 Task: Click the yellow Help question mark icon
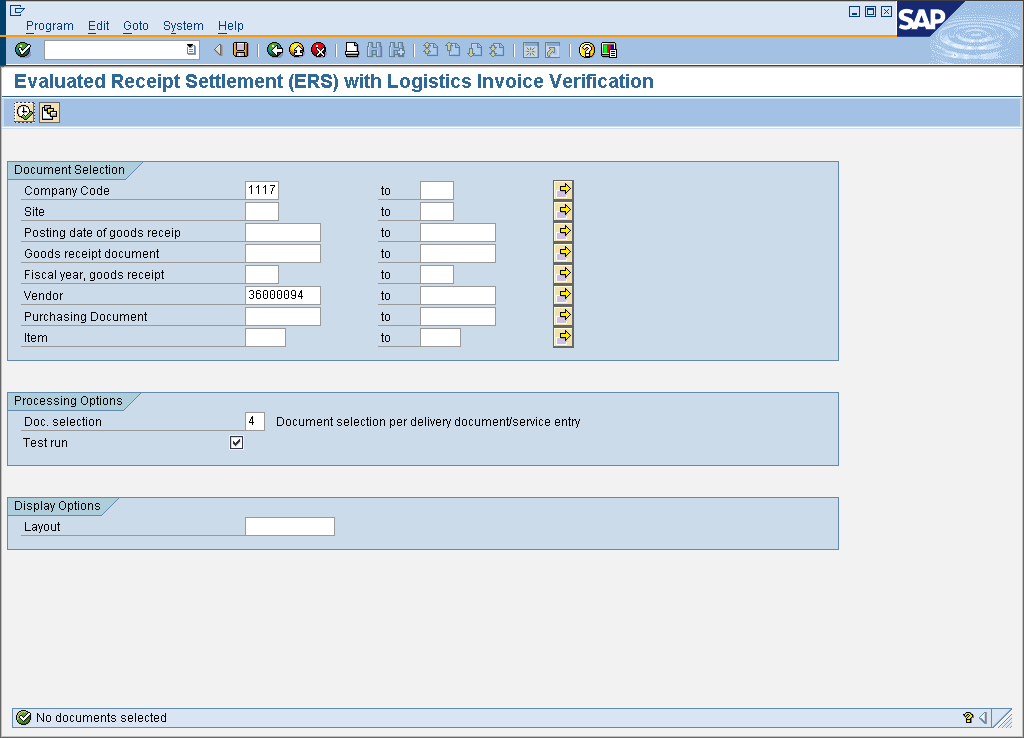[586, 50]
